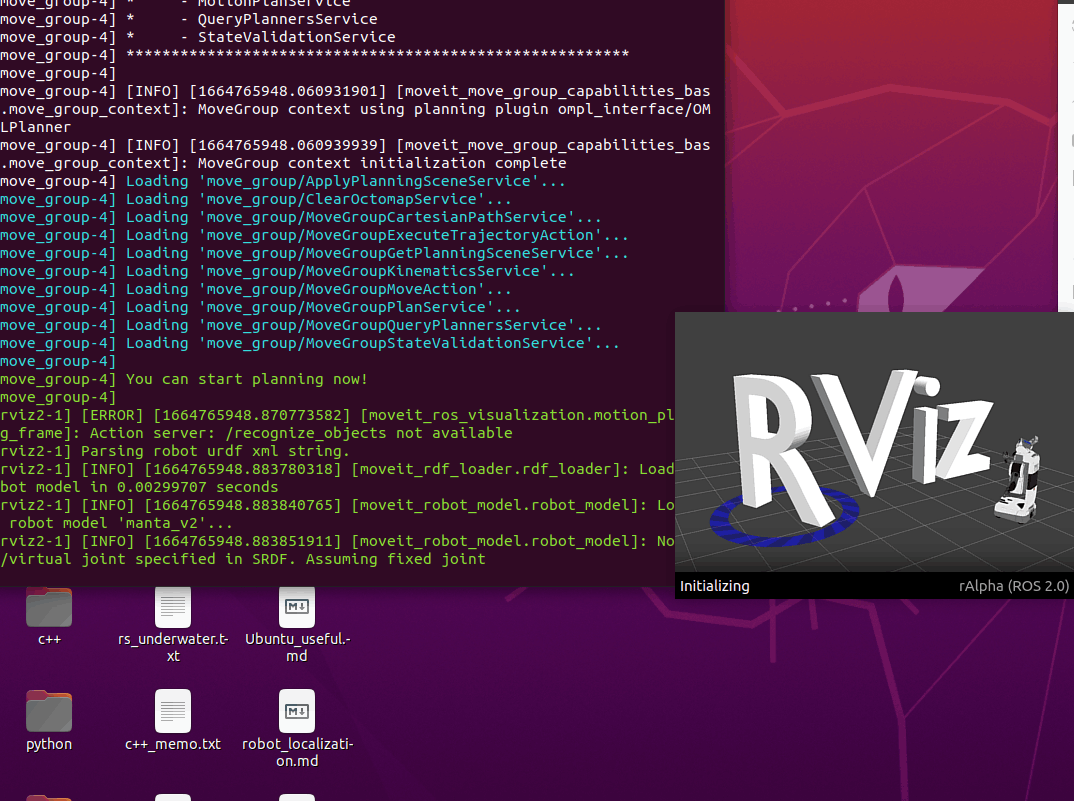
Task: Open the robot_localization.md file icon
Action: tap(297, 711)
